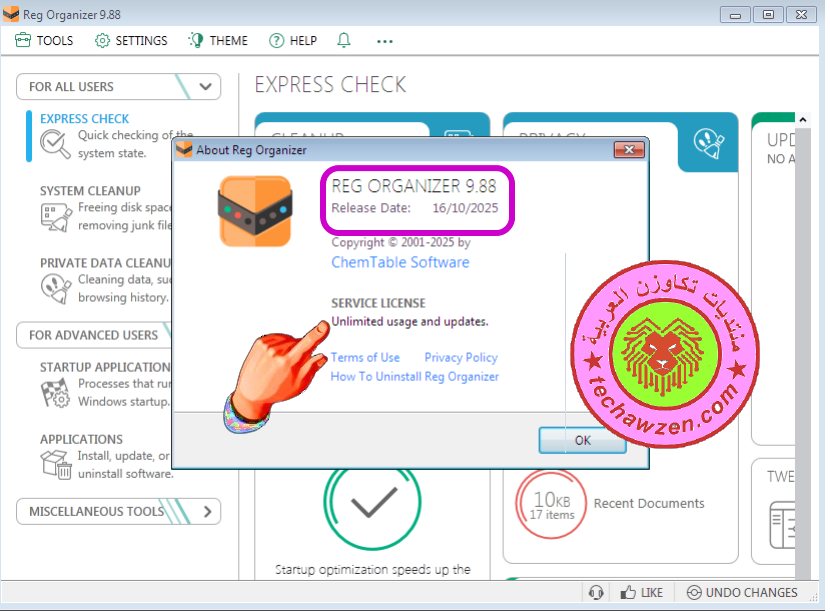Click the System Cleanup broom icon
The height and width of the screenshot is (611, 830).
point(56,217)
